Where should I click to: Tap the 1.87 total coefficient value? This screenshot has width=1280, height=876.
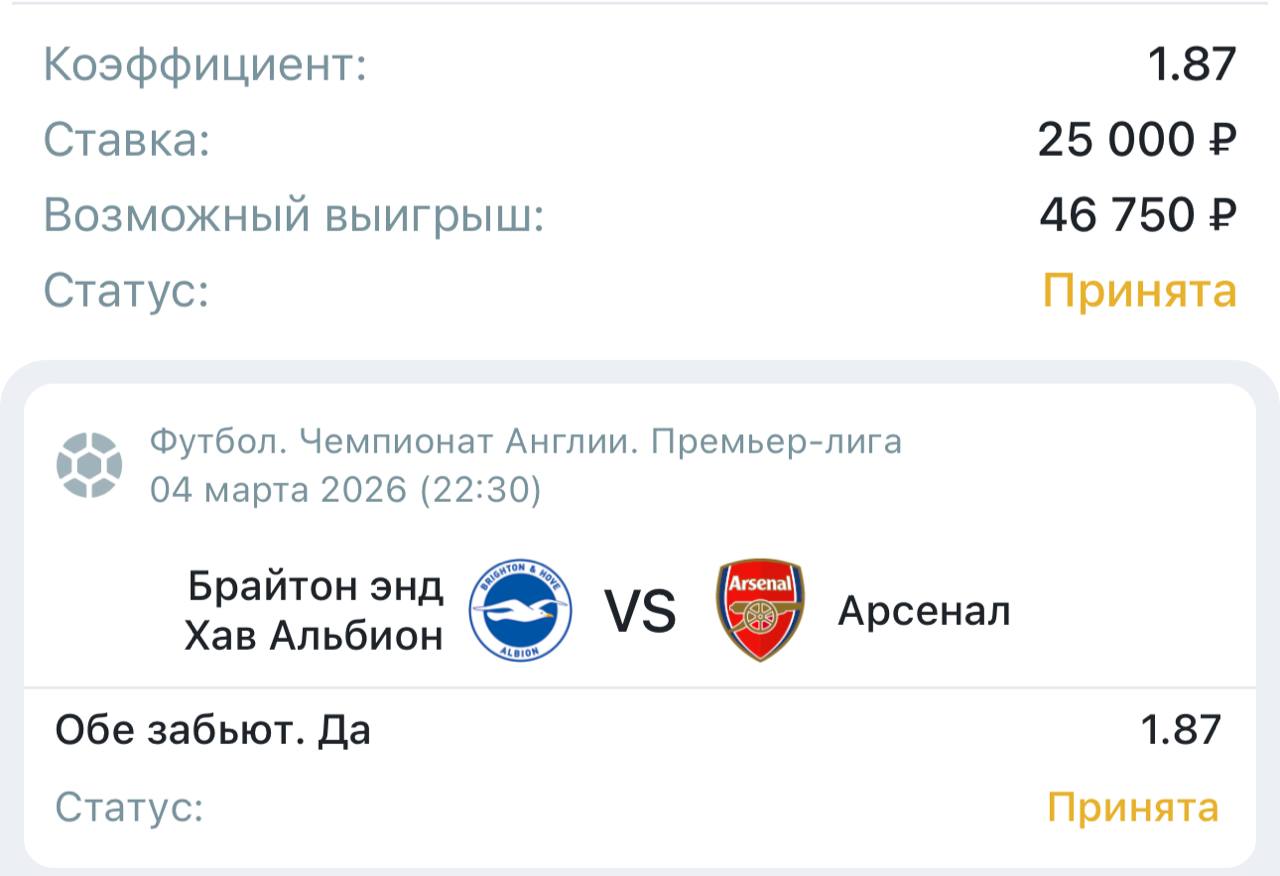(1192, 65)
